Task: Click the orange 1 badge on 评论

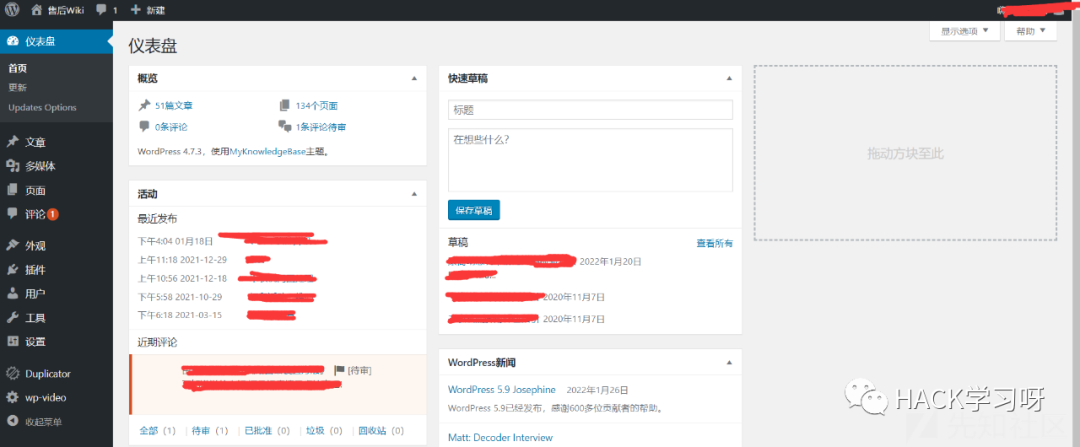Action: point(53,214)
